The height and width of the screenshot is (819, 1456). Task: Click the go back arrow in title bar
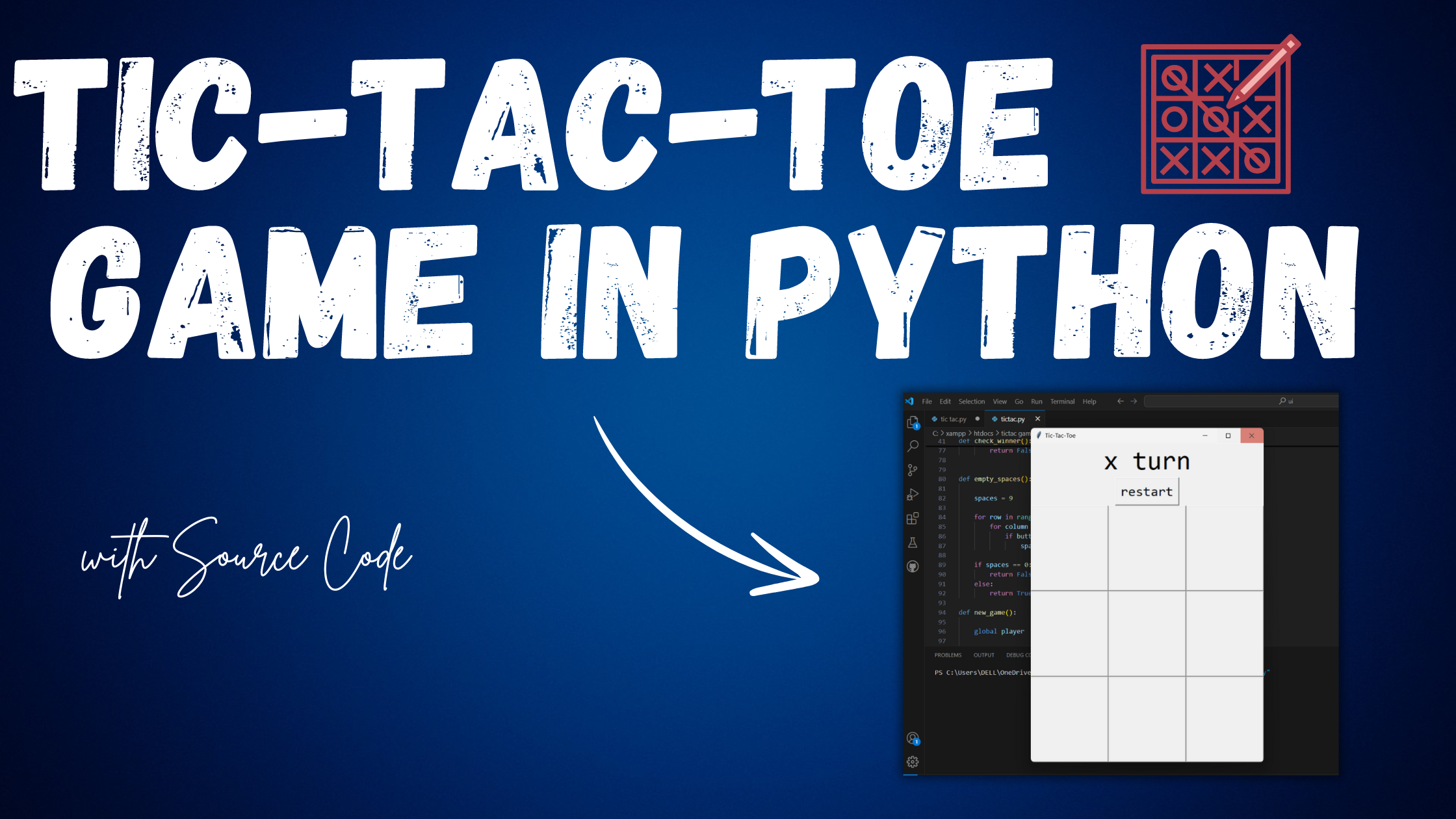click(1121, 401)
